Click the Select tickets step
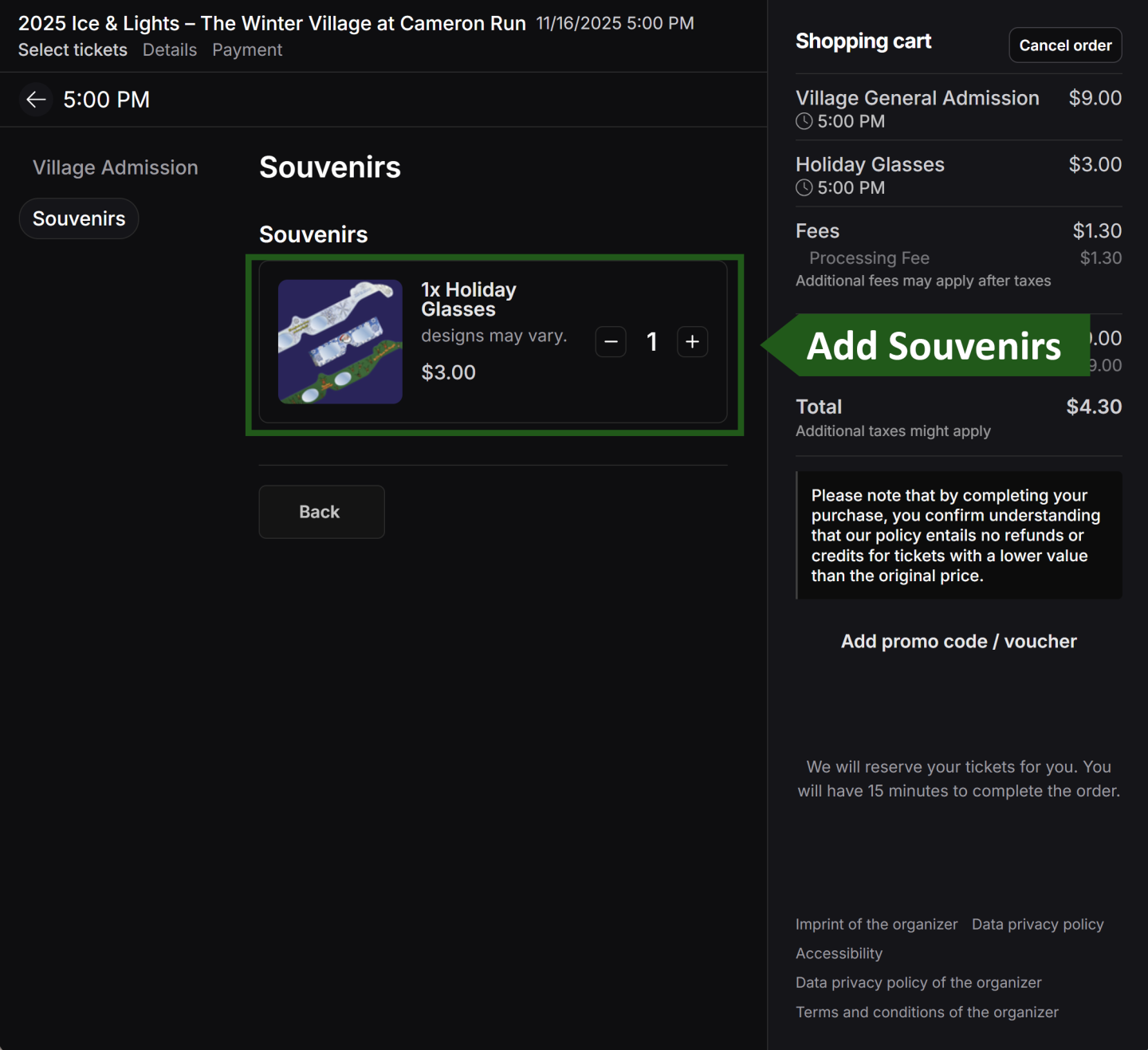Image resolution: width=1148 pixels, height=1050 pixels. [73, 49]
